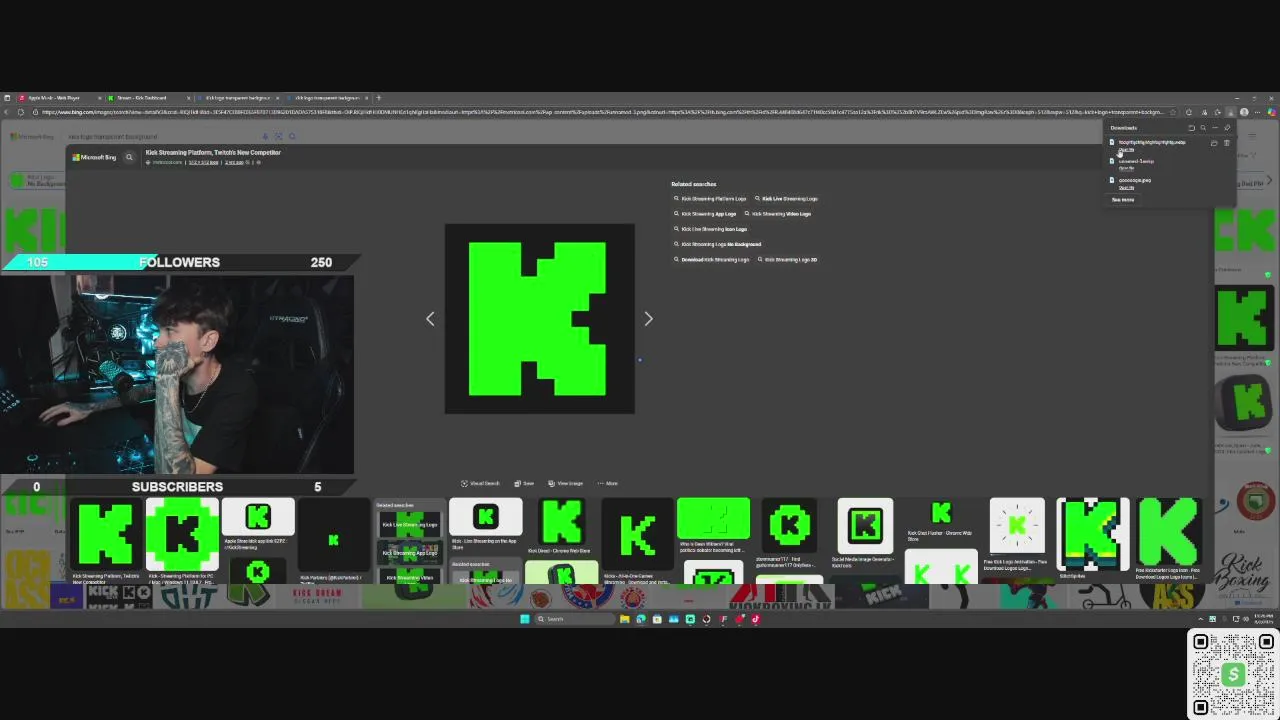The image size is (1280, 720).
Task: Click the taskbar Search box
Action: coord(574,619)
